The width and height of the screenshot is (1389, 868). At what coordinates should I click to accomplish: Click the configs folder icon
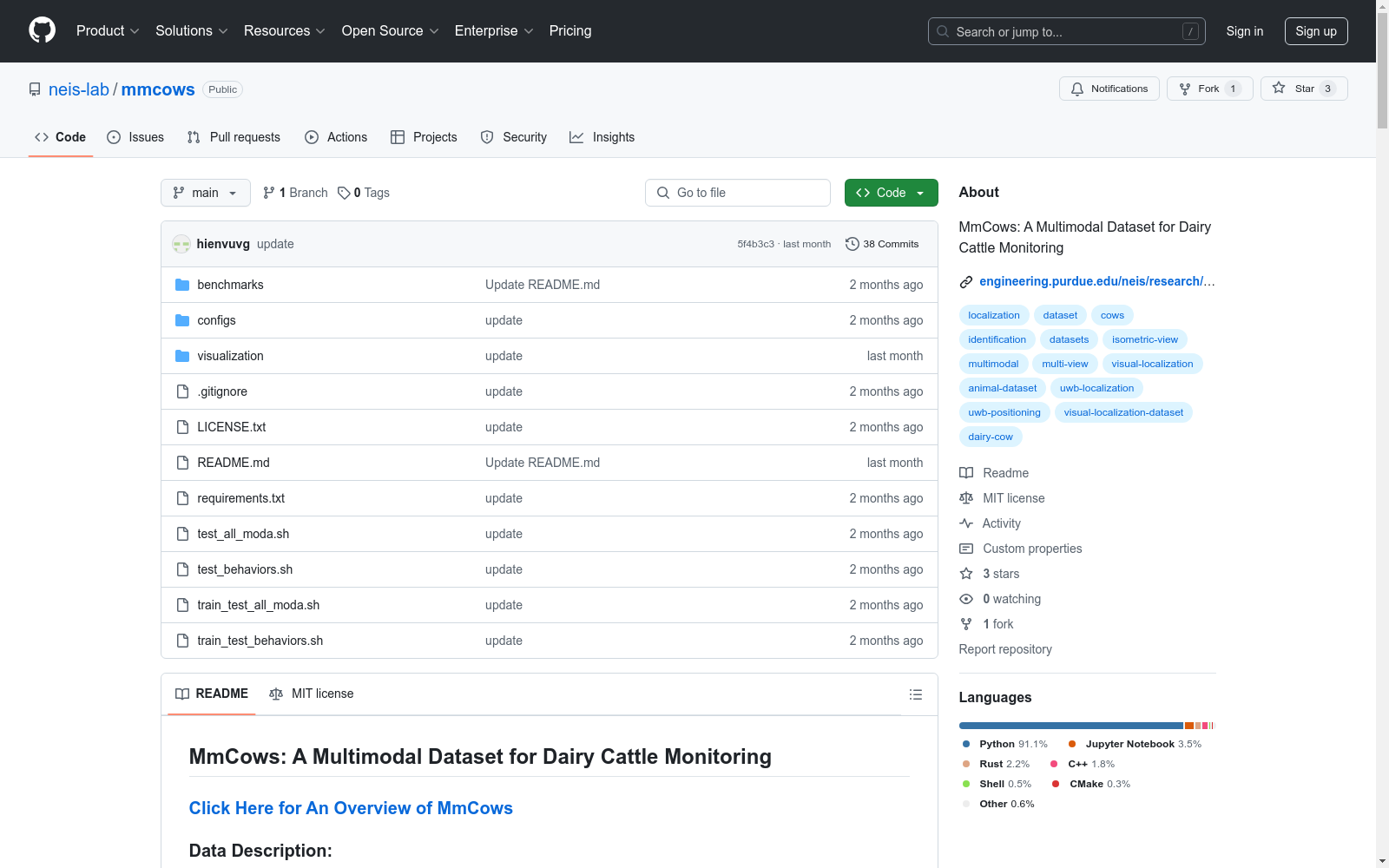click(x=182, y=320)
